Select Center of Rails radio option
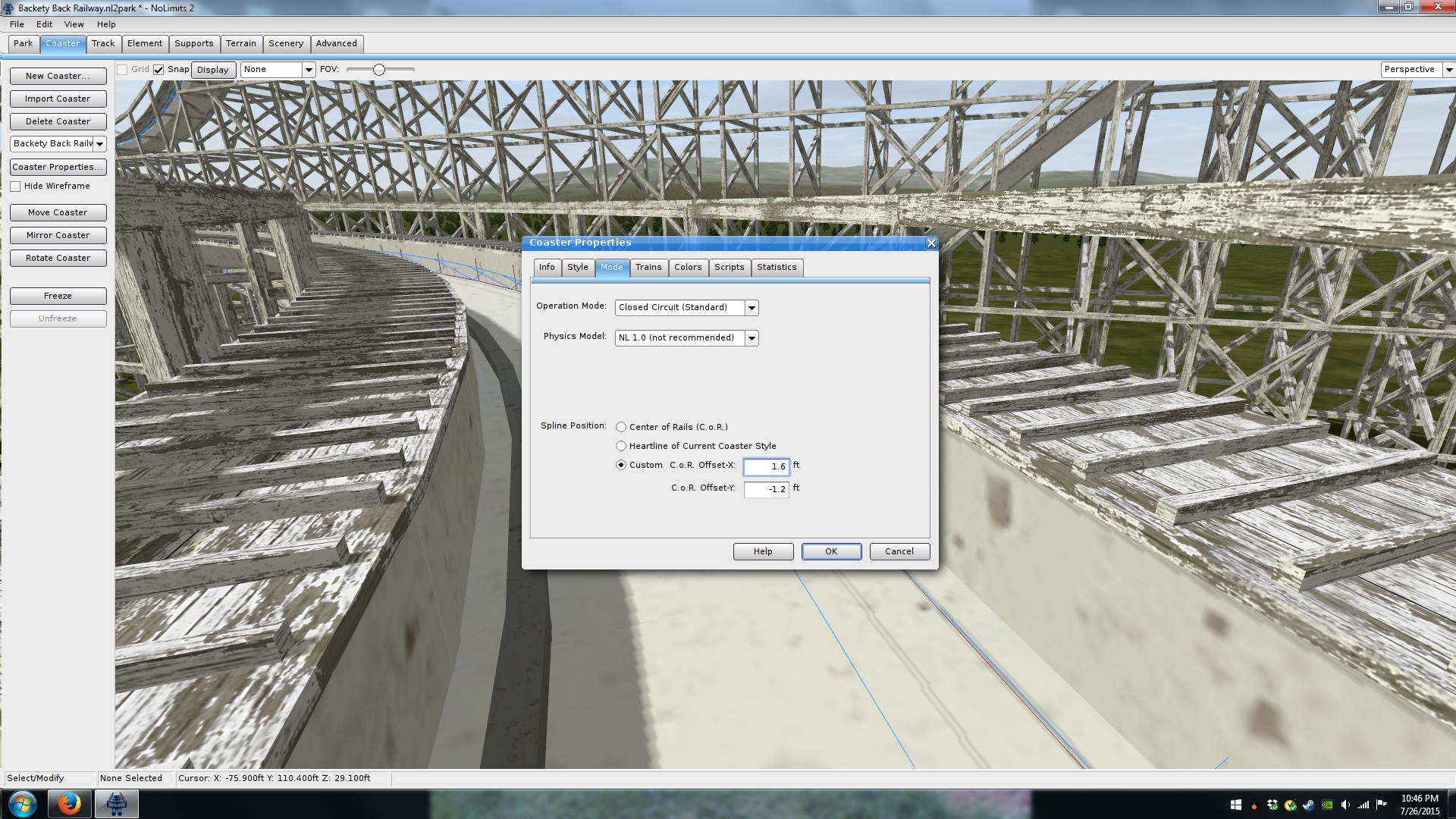 pos(621,427)
